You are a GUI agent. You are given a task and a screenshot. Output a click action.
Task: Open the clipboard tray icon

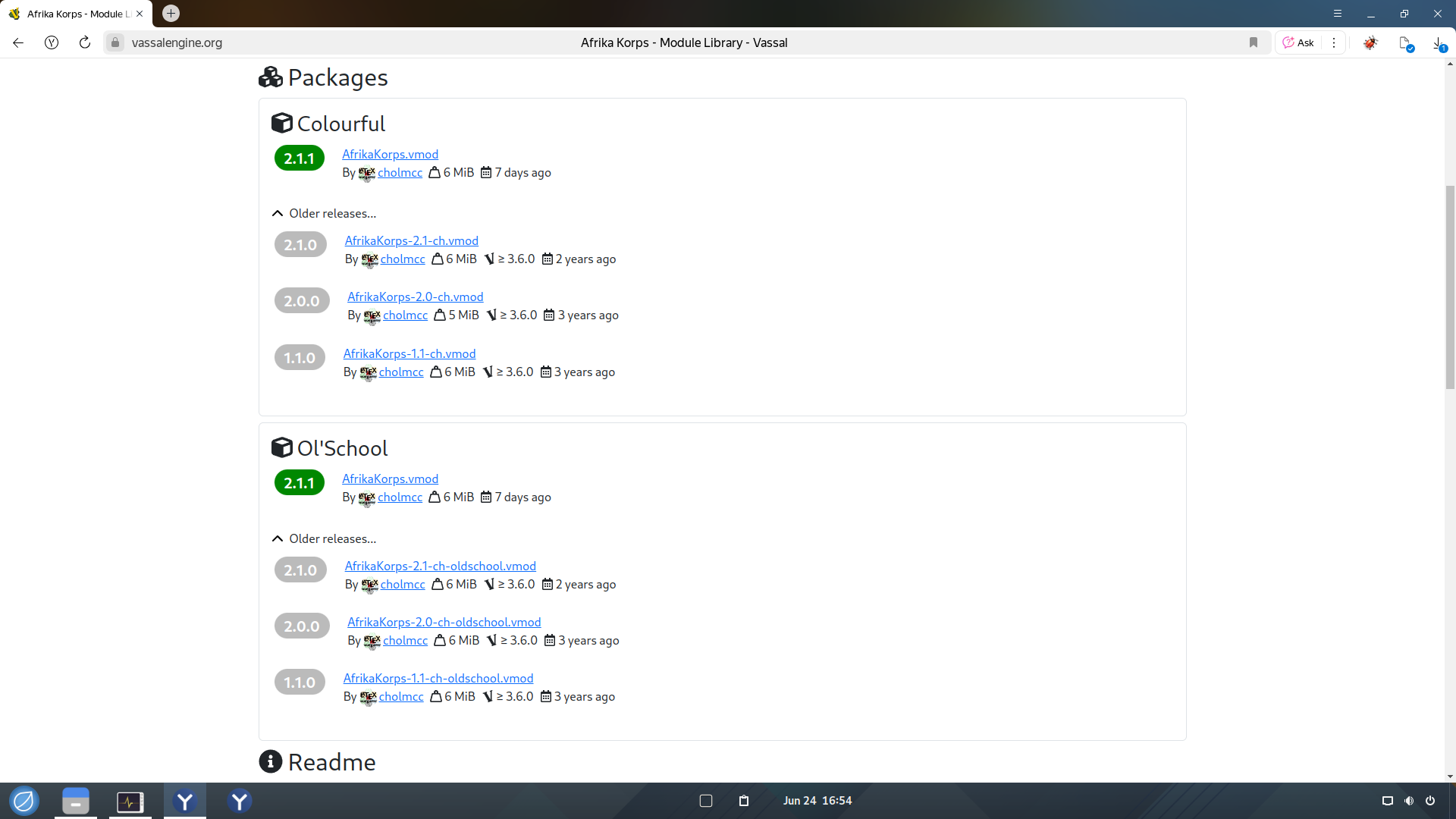(744, 801)
